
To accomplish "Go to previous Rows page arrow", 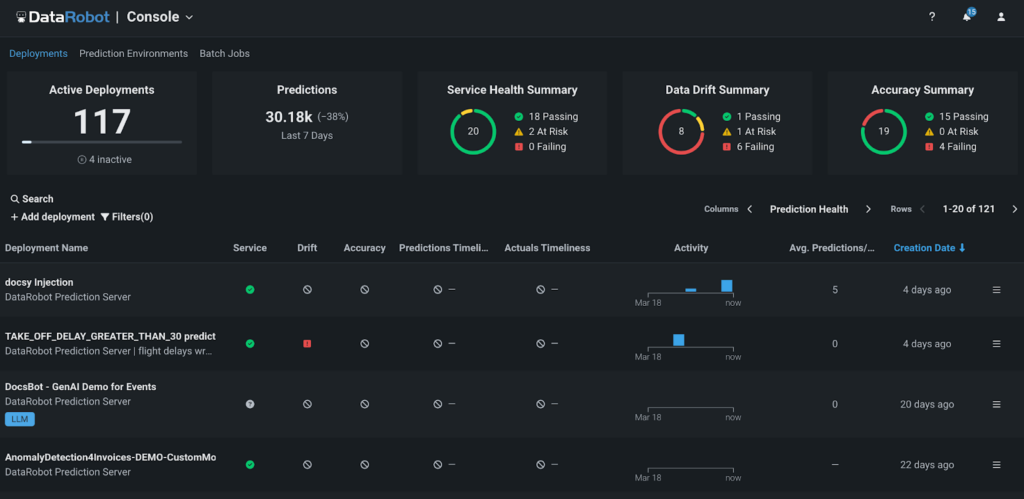I will [923, 209].
